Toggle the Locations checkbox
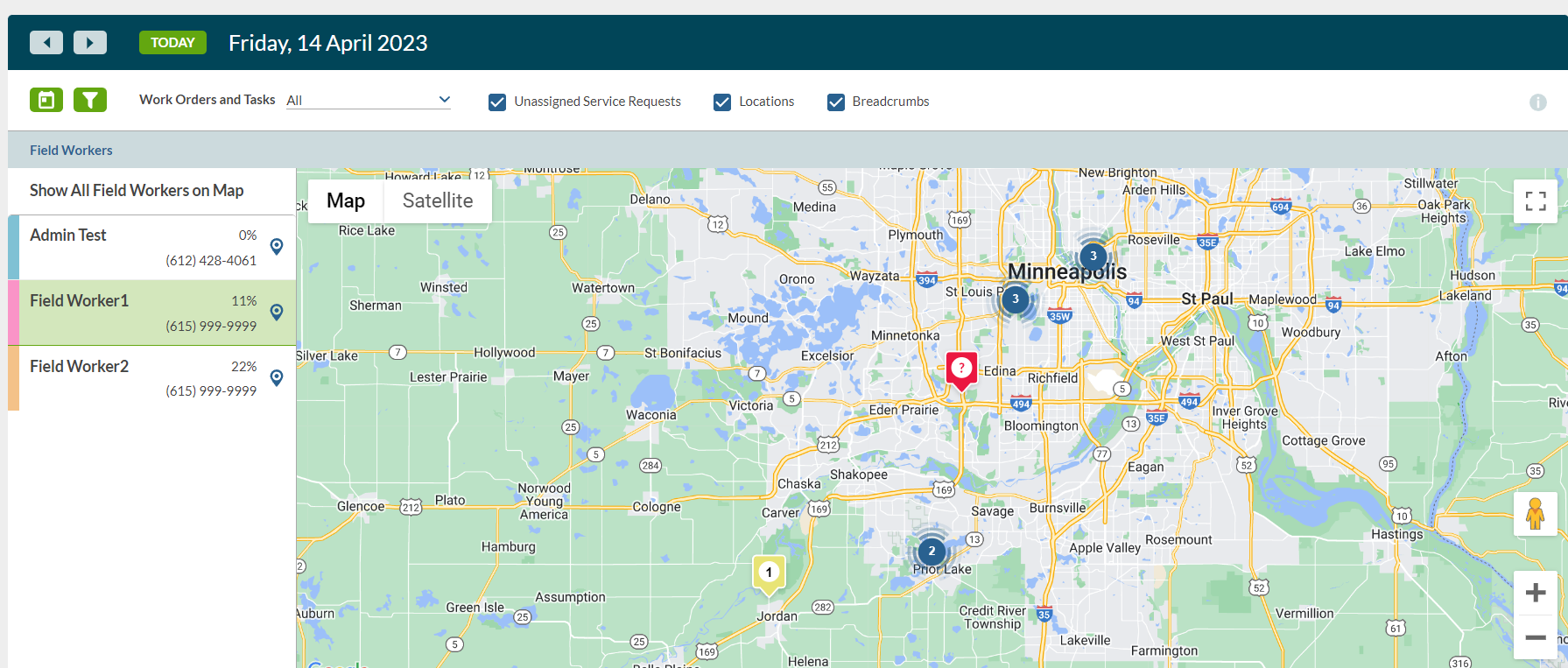Screen dimensions: 1568x668 click(722, 102)
